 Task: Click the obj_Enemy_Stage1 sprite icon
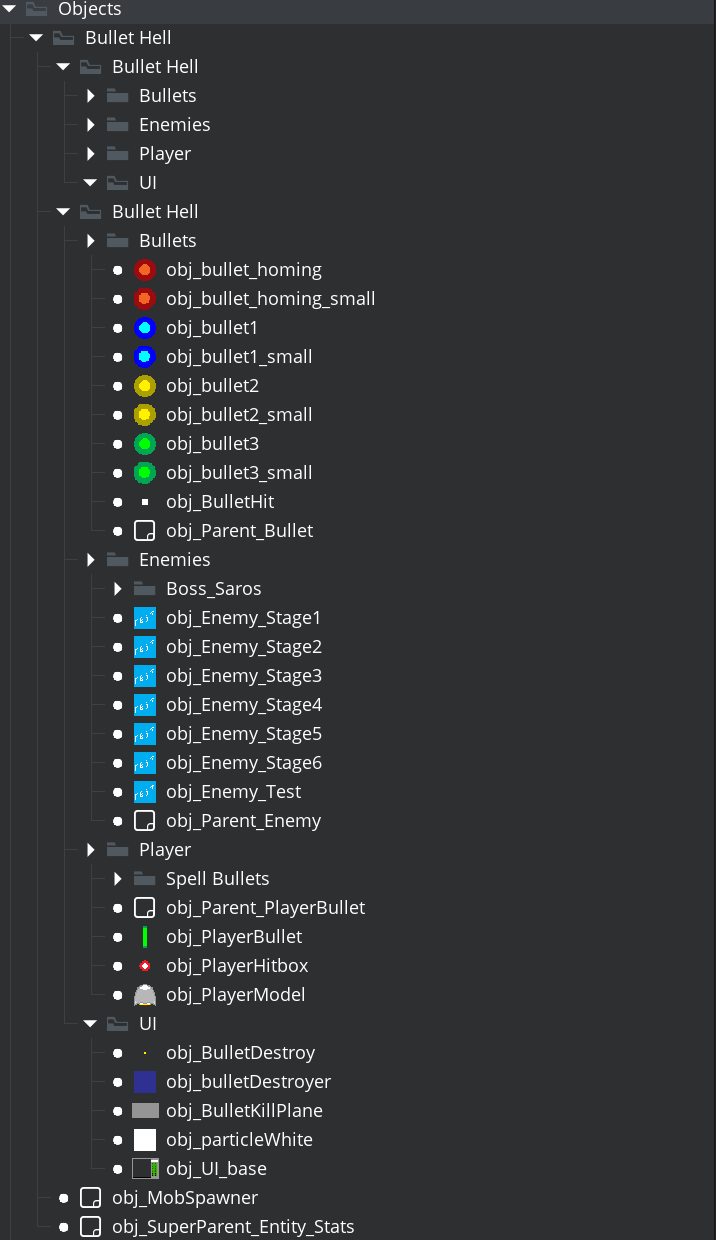pyautogui.click(x=145, y=618)
